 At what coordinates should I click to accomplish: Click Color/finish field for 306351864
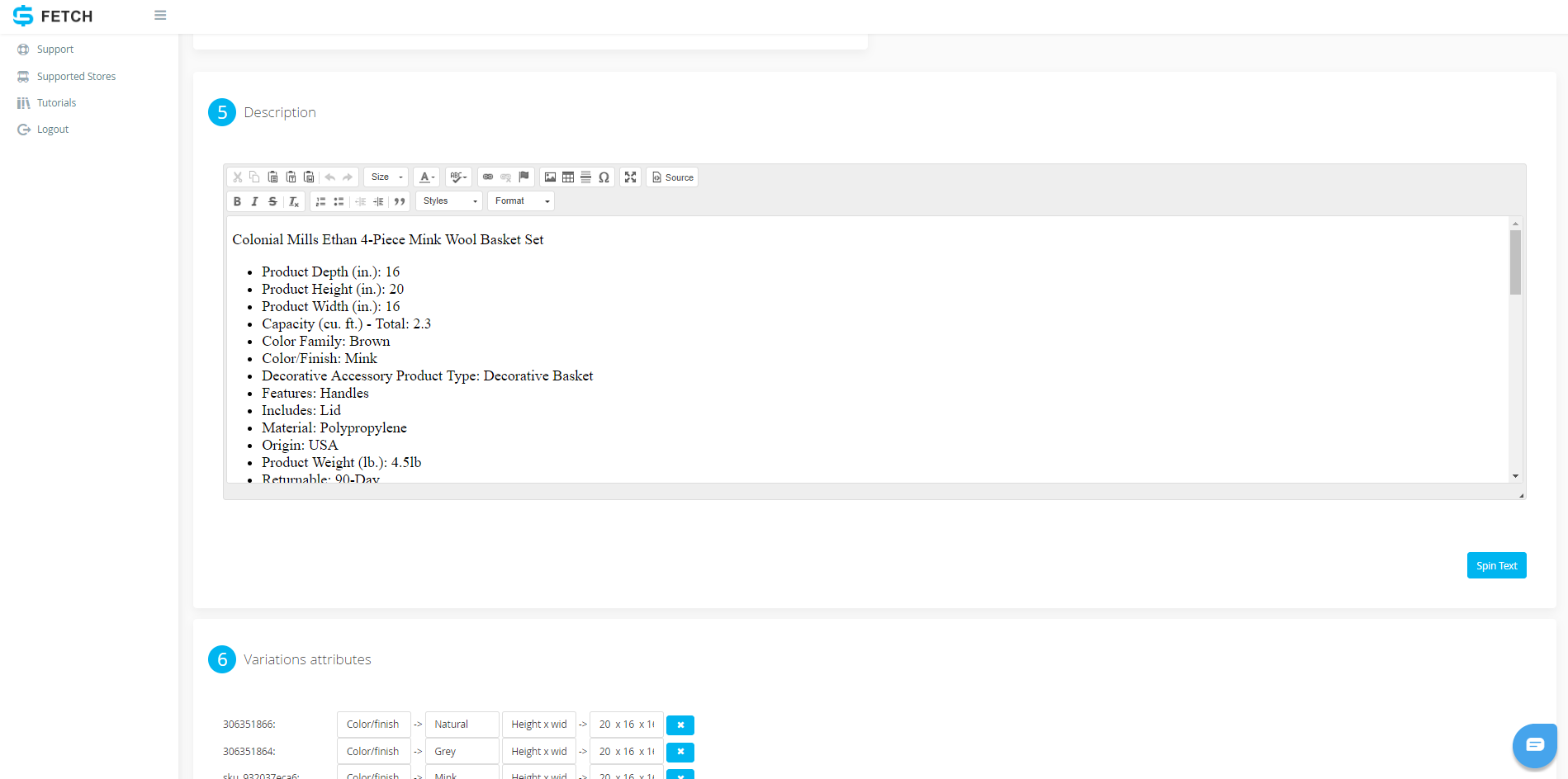373,752
